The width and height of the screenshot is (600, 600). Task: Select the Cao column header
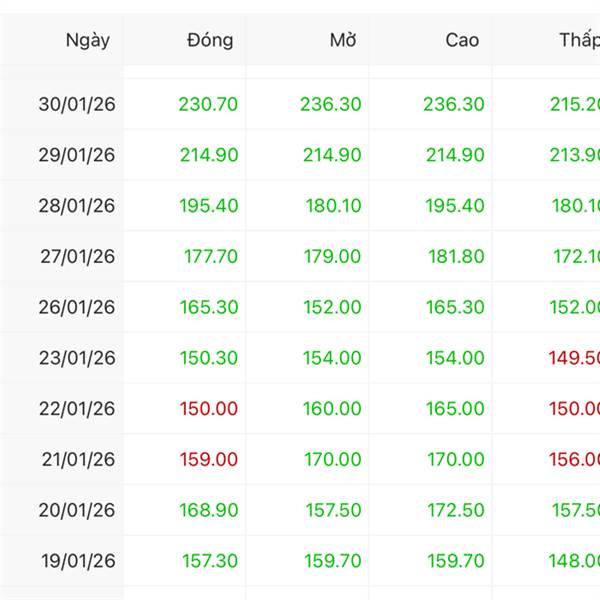pos(462,41)
